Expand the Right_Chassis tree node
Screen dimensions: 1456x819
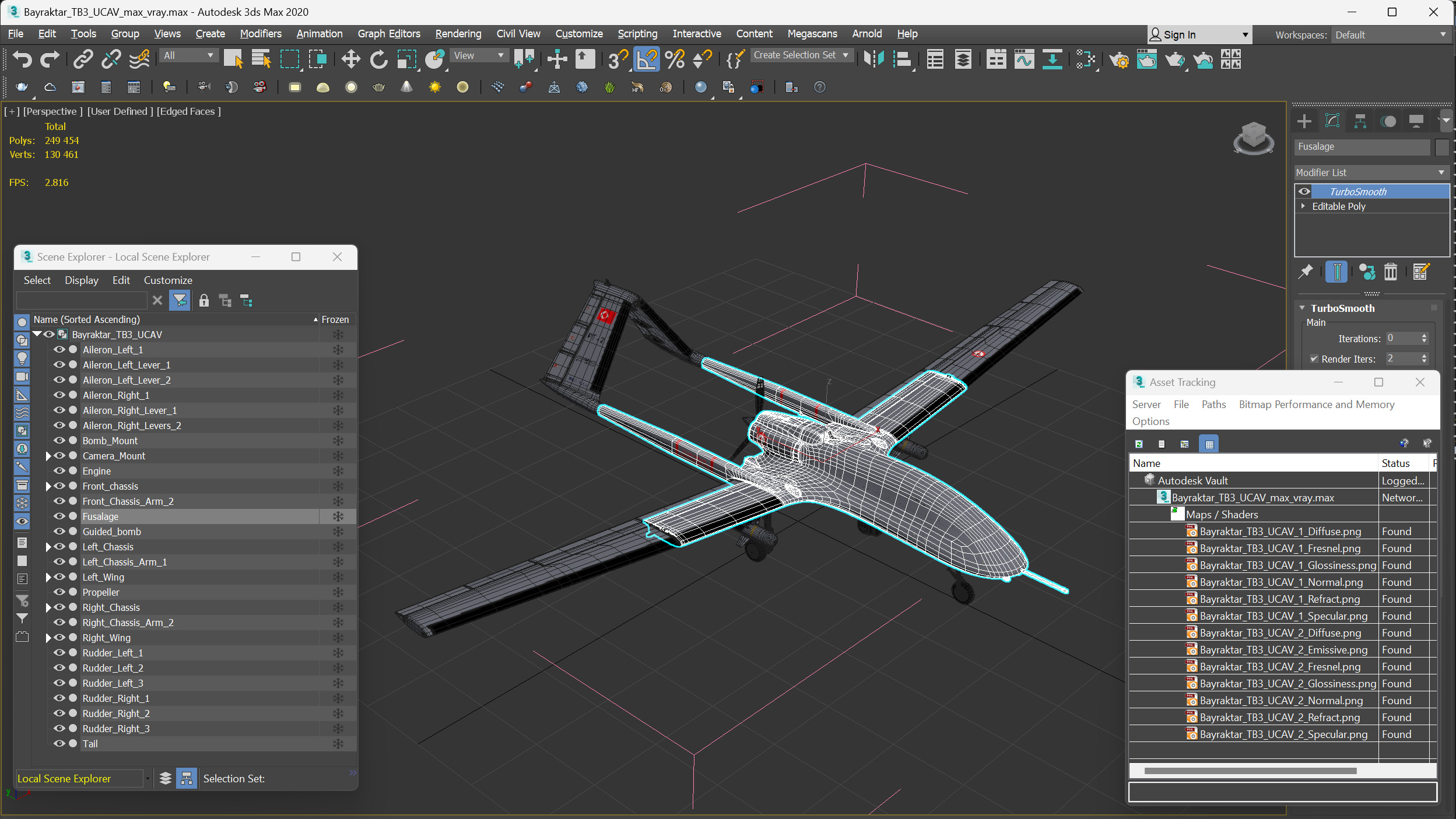pos(48,607)
